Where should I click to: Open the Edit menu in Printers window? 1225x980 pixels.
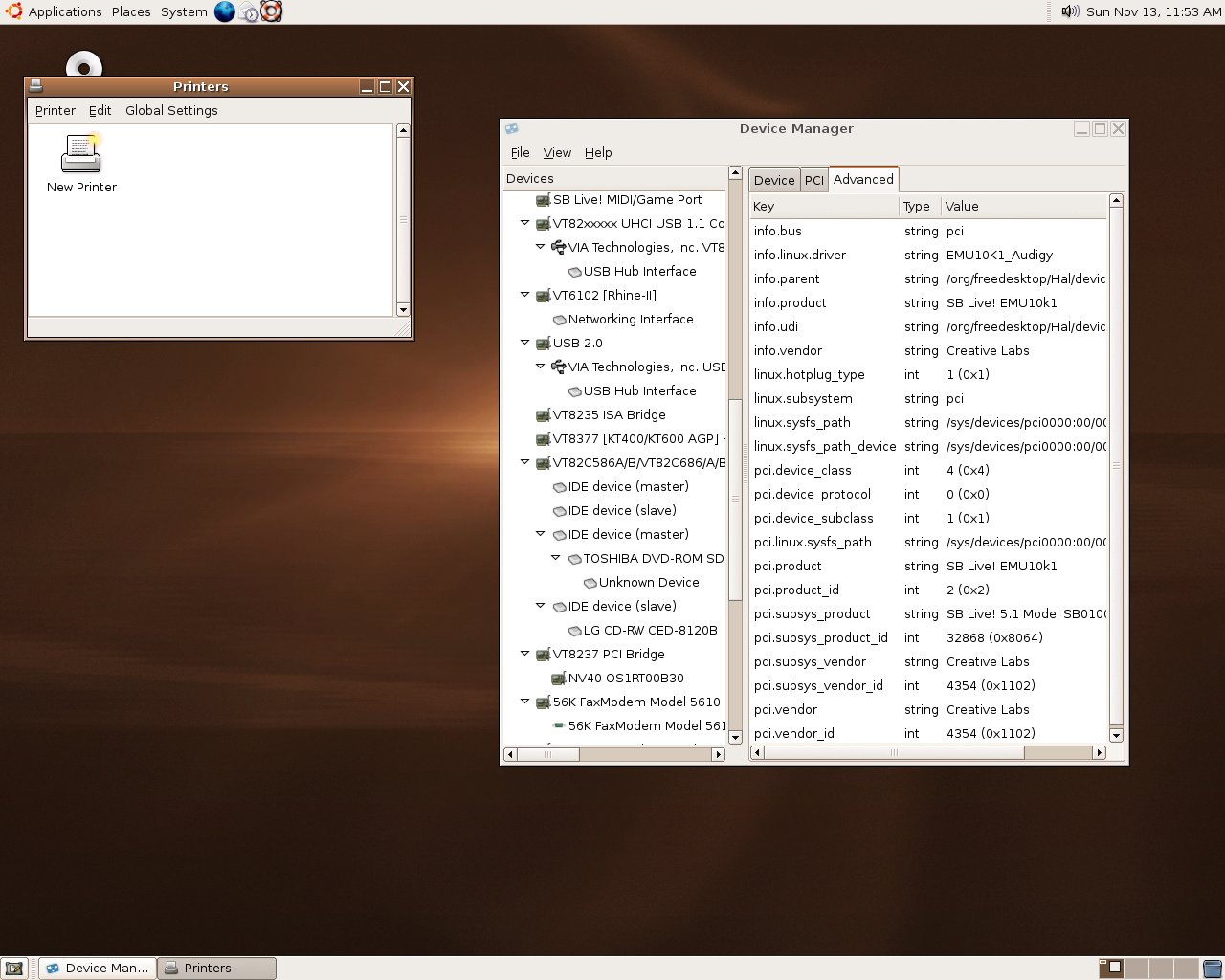pyautogui.click(x=100, y=111)
